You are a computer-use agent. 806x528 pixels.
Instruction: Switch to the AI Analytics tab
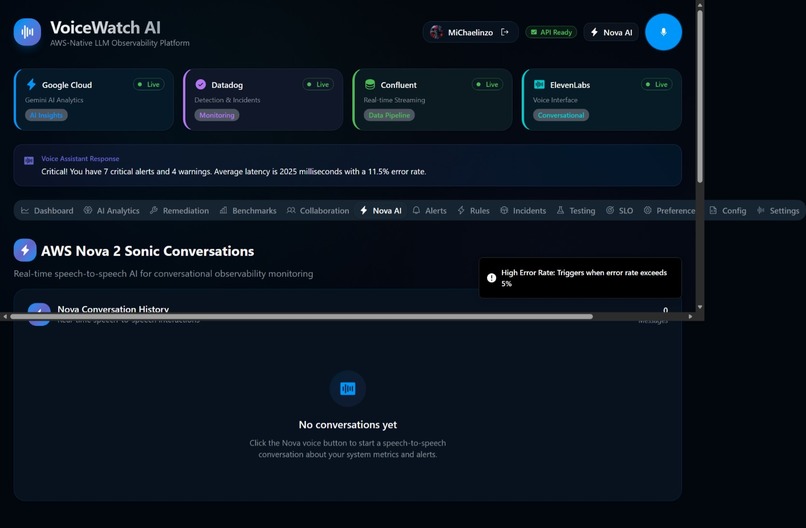[x=112, y=211]
